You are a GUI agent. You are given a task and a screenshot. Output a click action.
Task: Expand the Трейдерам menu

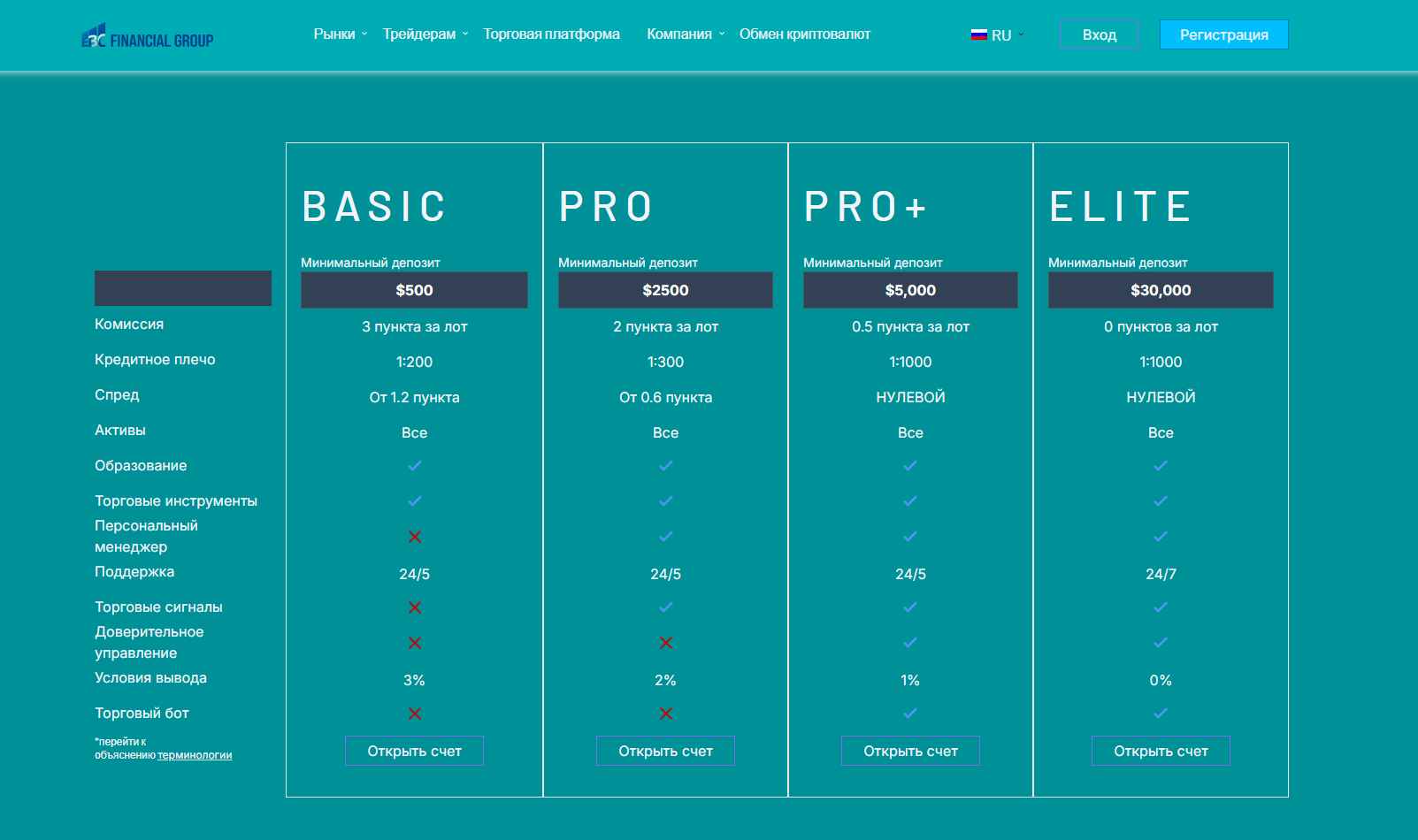pyautogui.click(x=425, y=34)
